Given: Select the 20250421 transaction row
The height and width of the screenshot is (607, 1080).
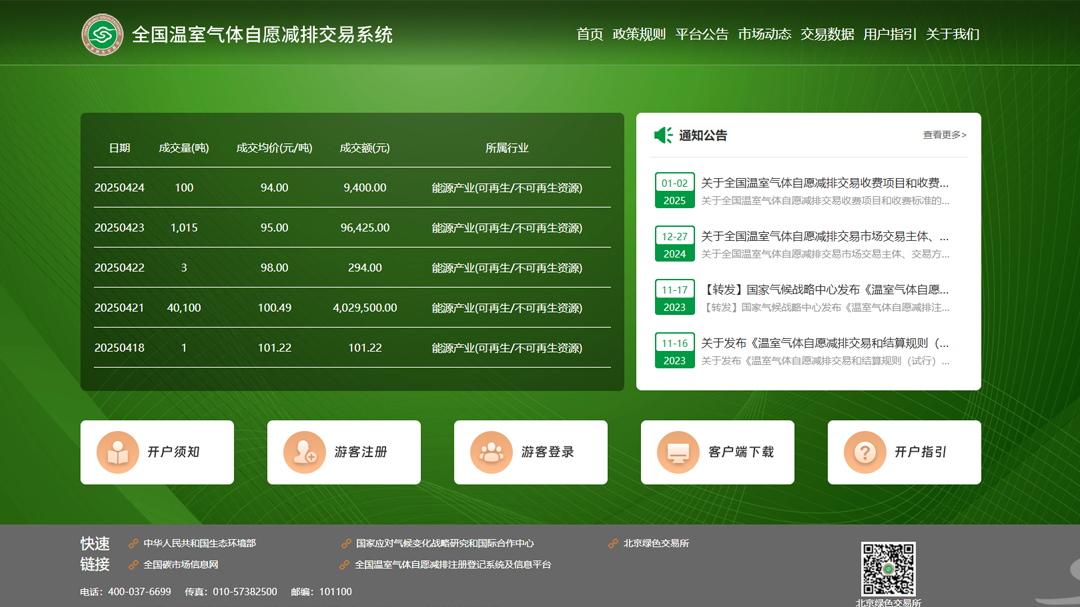Looking at the screenshot, I should point(352,308).
